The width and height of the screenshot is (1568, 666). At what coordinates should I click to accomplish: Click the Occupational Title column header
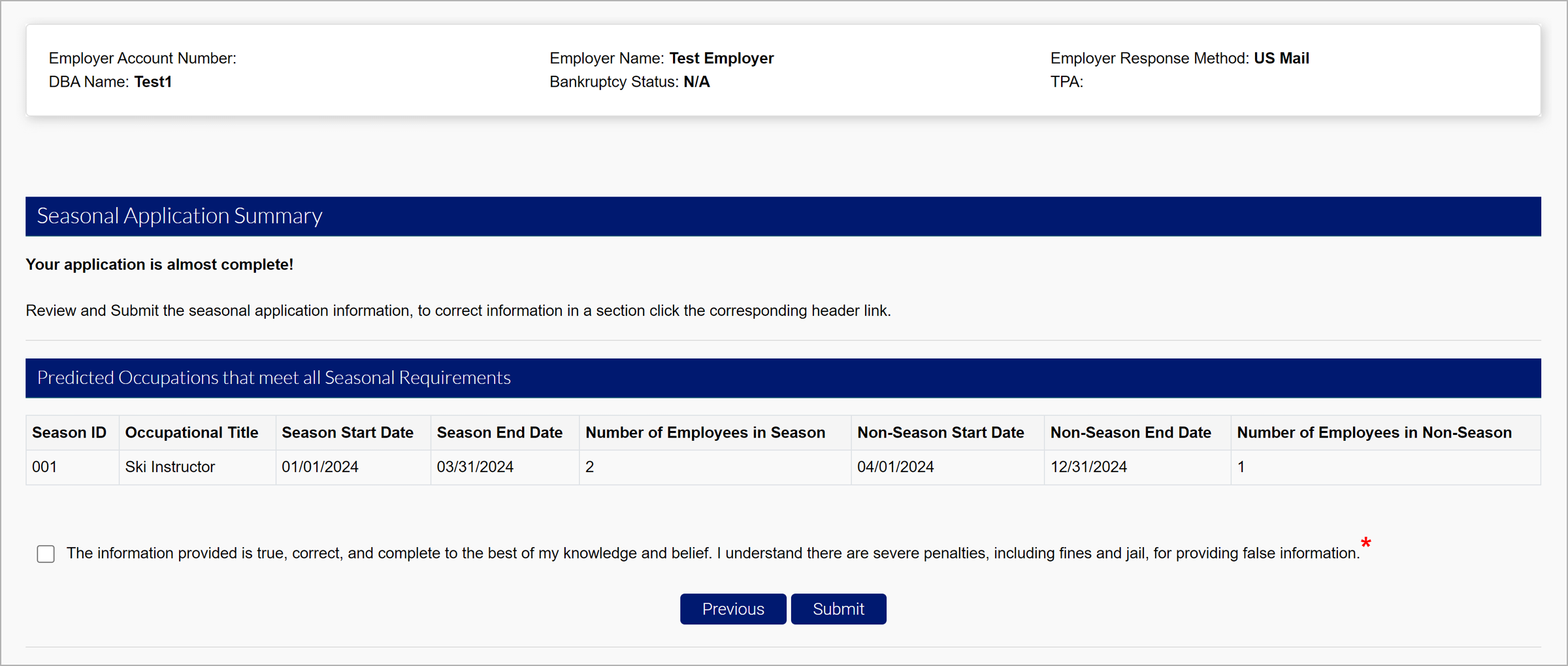(x=191, y=432)
